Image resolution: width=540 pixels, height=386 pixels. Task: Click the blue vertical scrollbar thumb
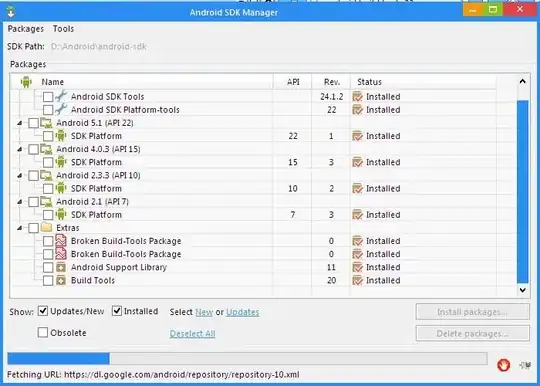click(x=522, y=191)
